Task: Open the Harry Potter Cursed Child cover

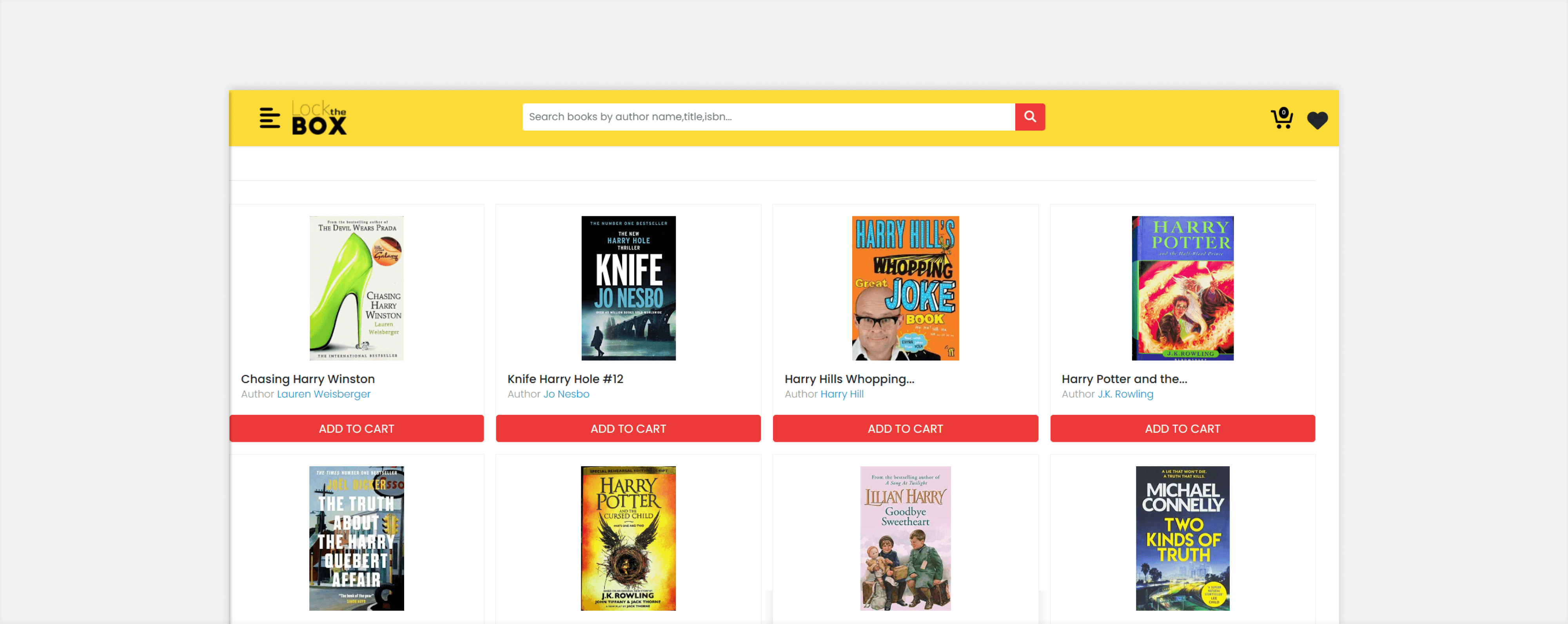Action: pyautogui.click(x=628, y=538)
